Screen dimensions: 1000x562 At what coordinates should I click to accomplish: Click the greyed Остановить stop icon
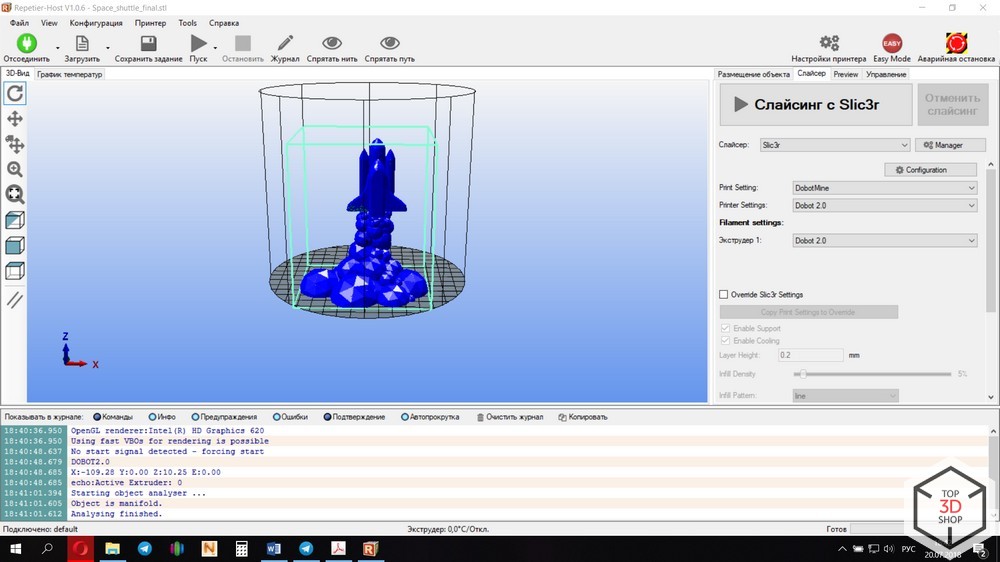coord(242,43)
